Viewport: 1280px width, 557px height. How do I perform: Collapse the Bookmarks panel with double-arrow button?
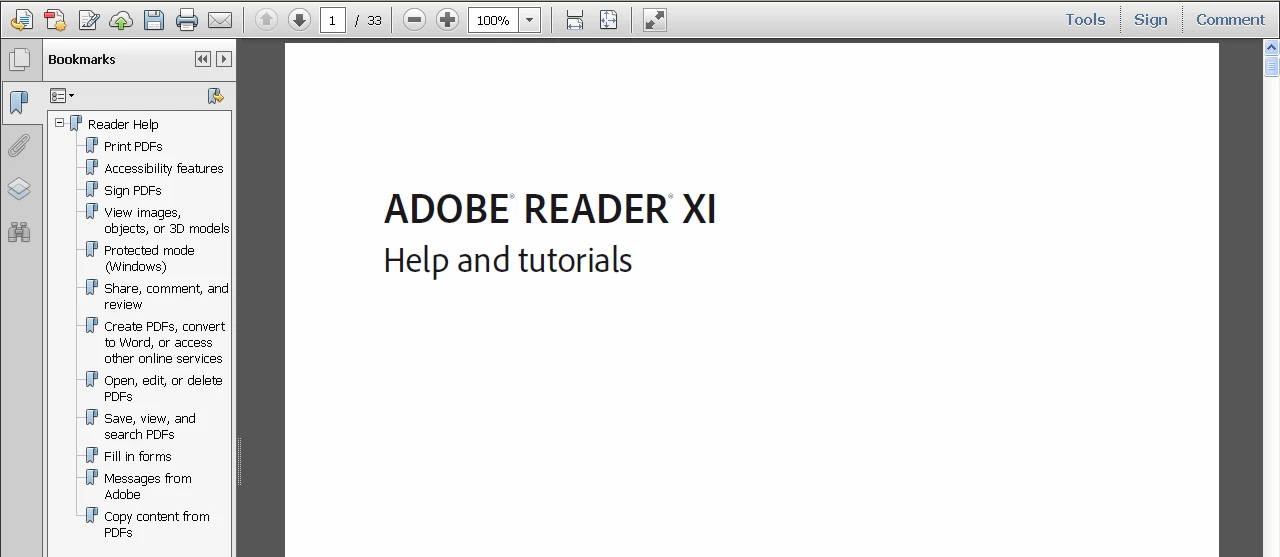tap(203, 59)
